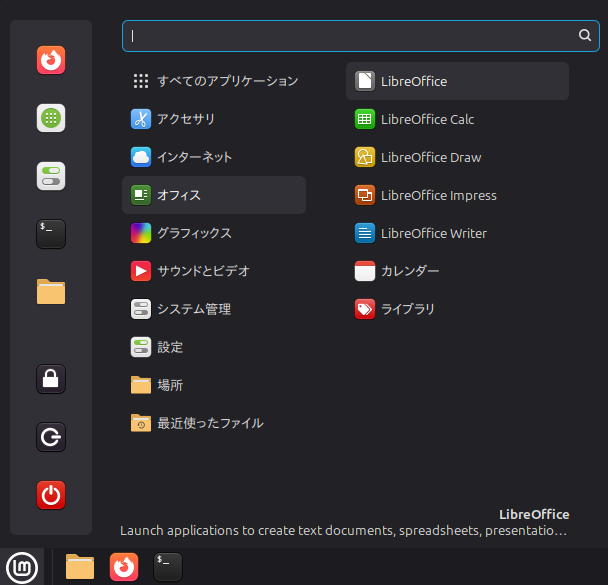
Task: Click the cloud インターネット icon
Action: click(x=141, y=157)
